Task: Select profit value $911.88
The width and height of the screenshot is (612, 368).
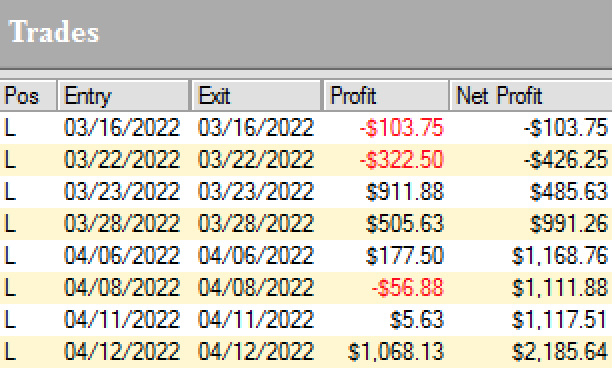Action: (x=405, y=192)
